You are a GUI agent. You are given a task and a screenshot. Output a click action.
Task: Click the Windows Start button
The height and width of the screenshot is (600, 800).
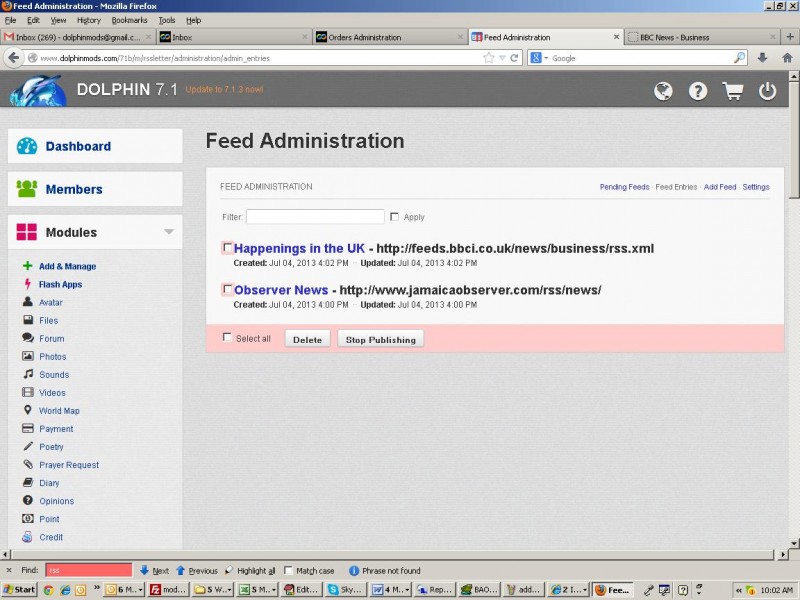coord(19,589)
